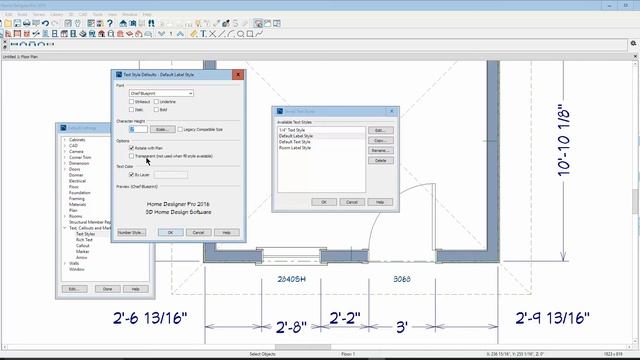This screenshot has height=360, width=640.
Task: Open the Build menu
Action: tap(22, 14)
